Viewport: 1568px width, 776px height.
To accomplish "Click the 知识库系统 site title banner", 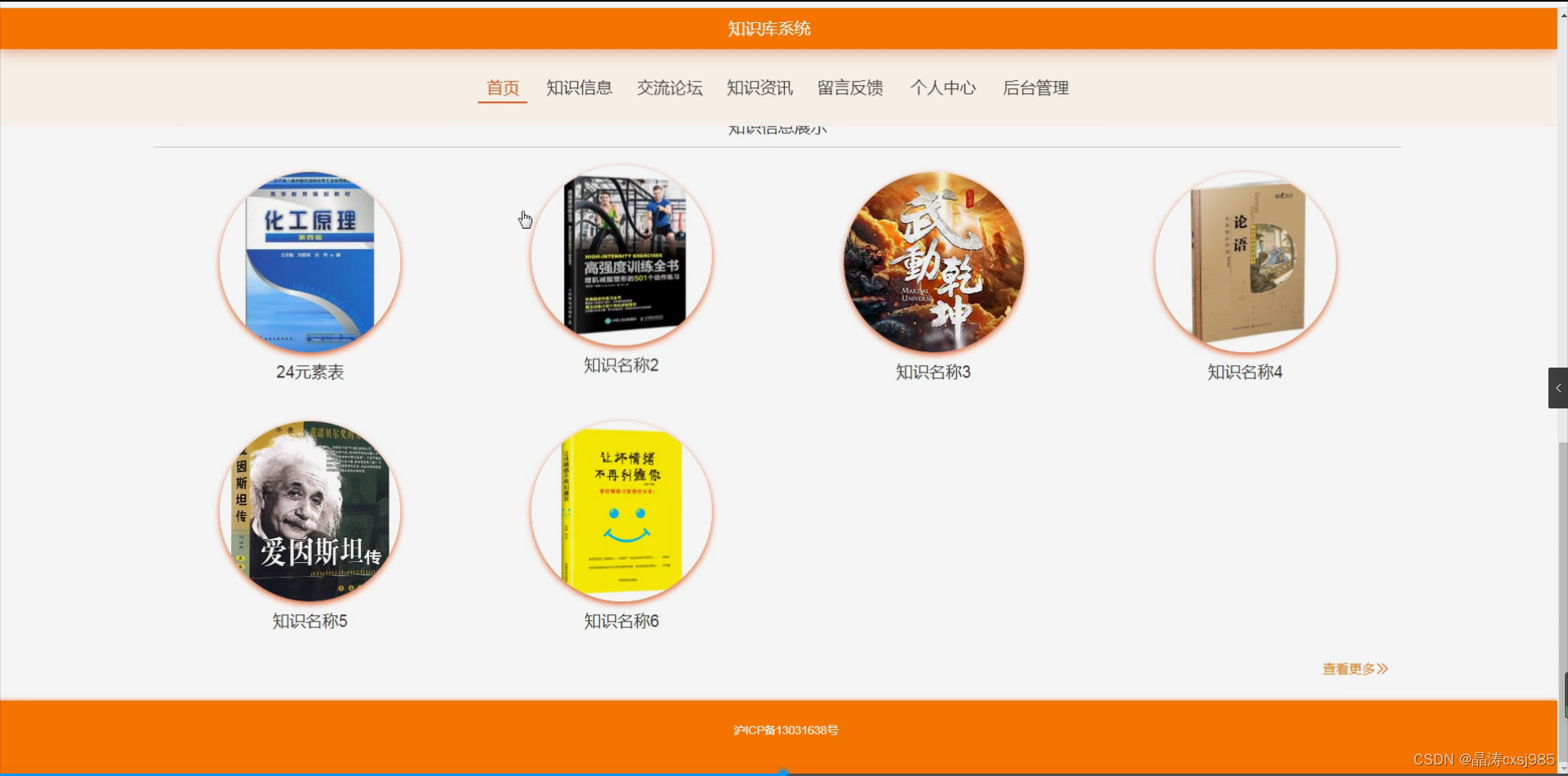I will (768, 29).
